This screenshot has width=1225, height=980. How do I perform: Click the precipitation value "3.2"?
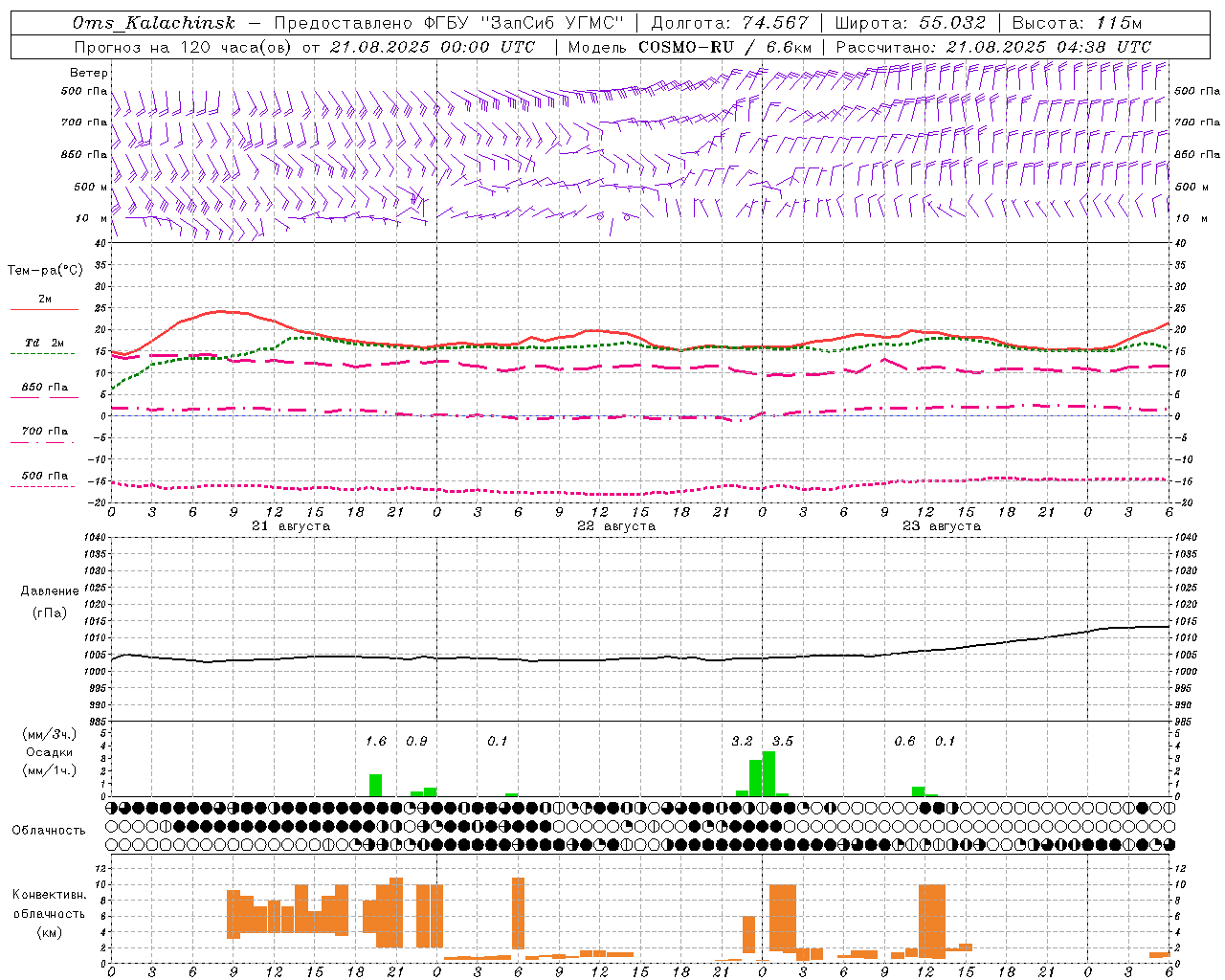(x=742, y=742)
